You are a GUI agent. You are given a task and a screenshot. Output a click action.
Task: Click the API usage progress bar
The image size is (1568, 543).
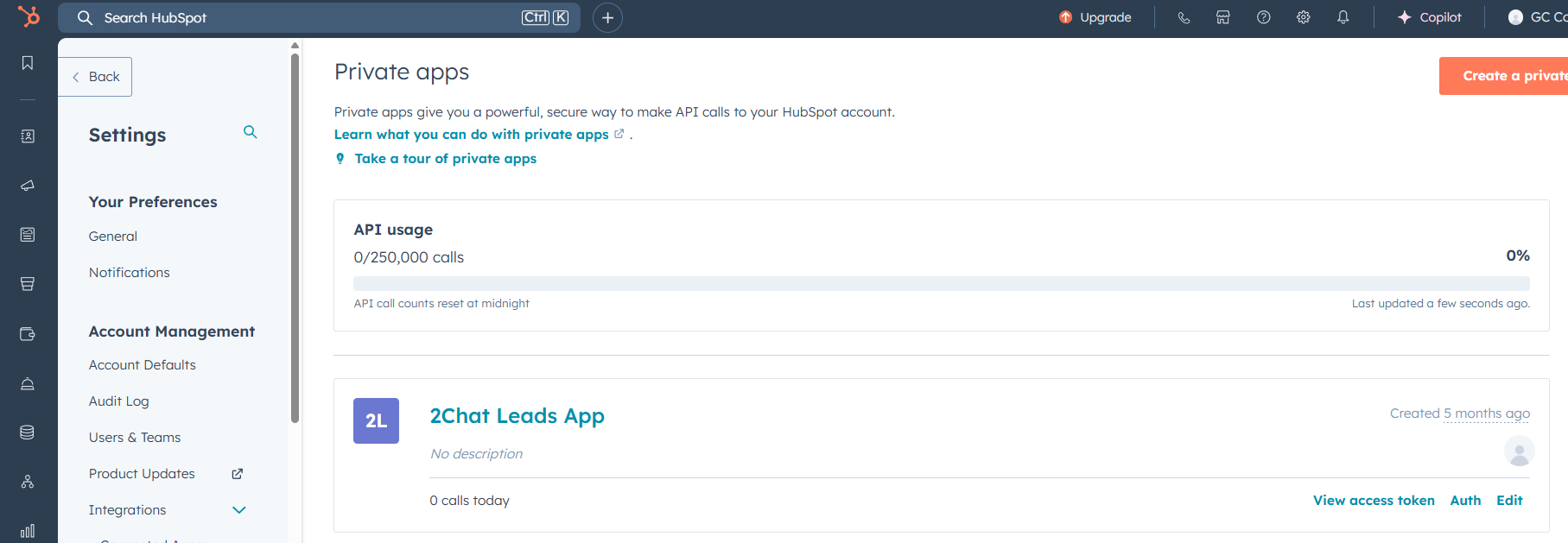tap(942, 283)
